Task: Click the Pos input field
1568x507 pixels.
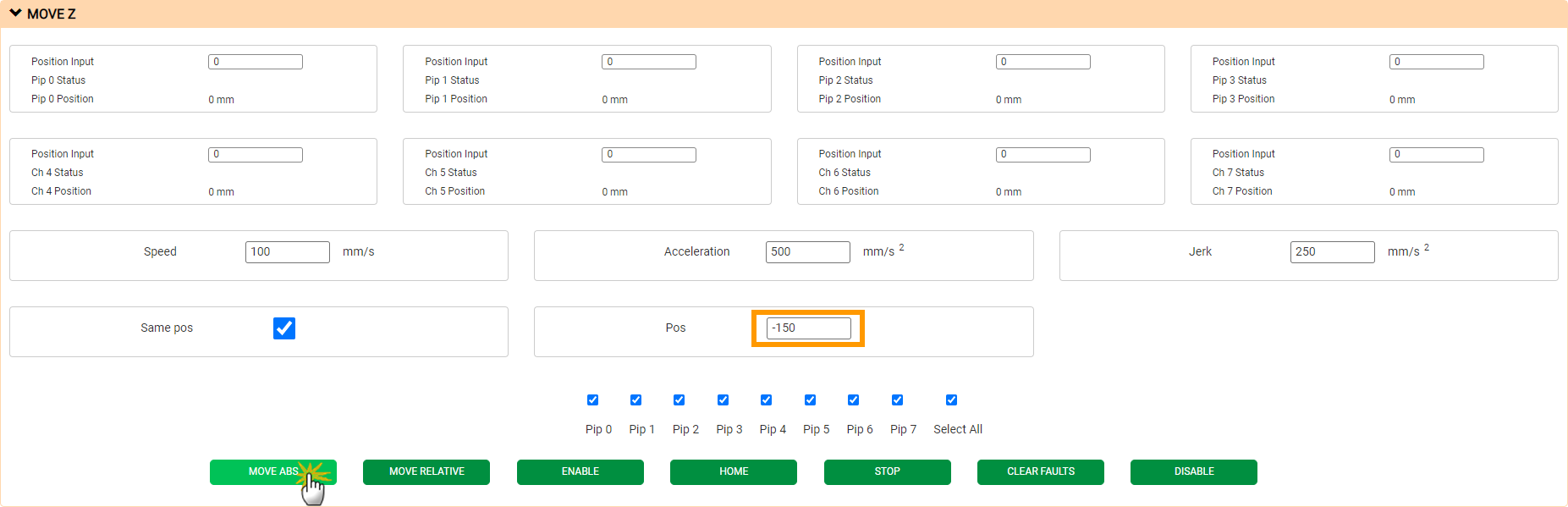Action: click(808, 328)
